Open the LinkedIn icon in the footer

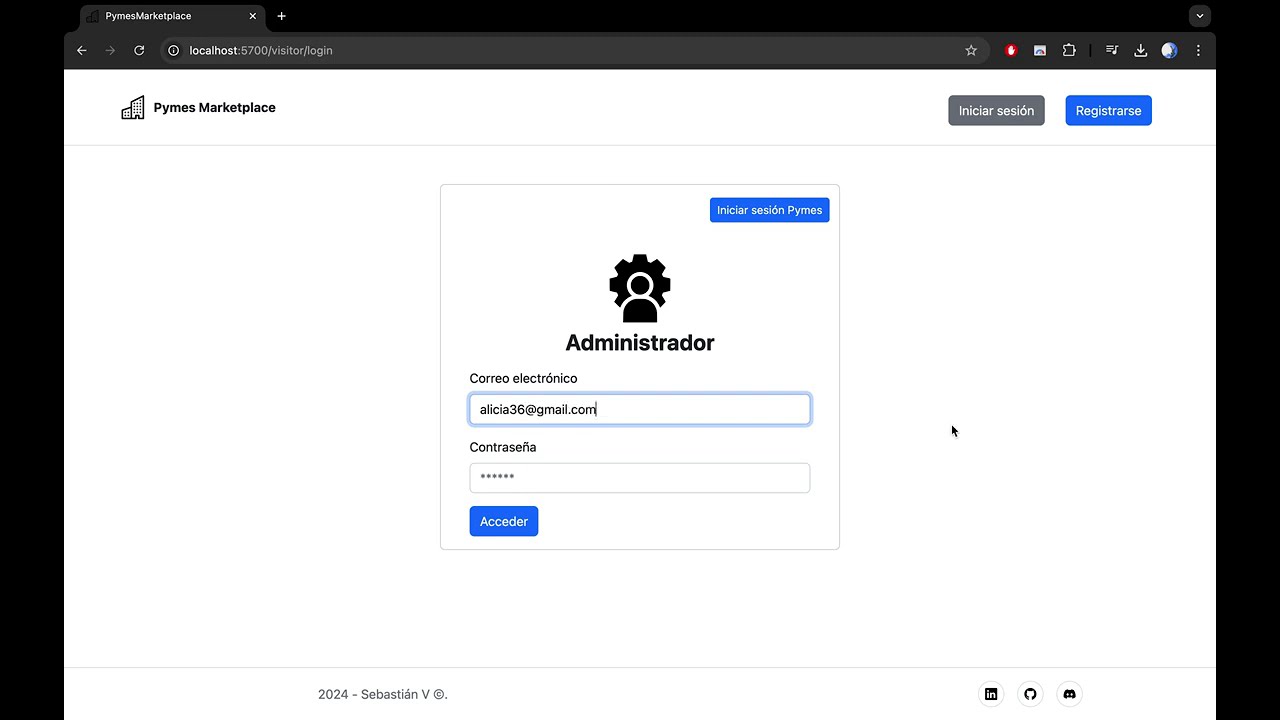point(991,694)
